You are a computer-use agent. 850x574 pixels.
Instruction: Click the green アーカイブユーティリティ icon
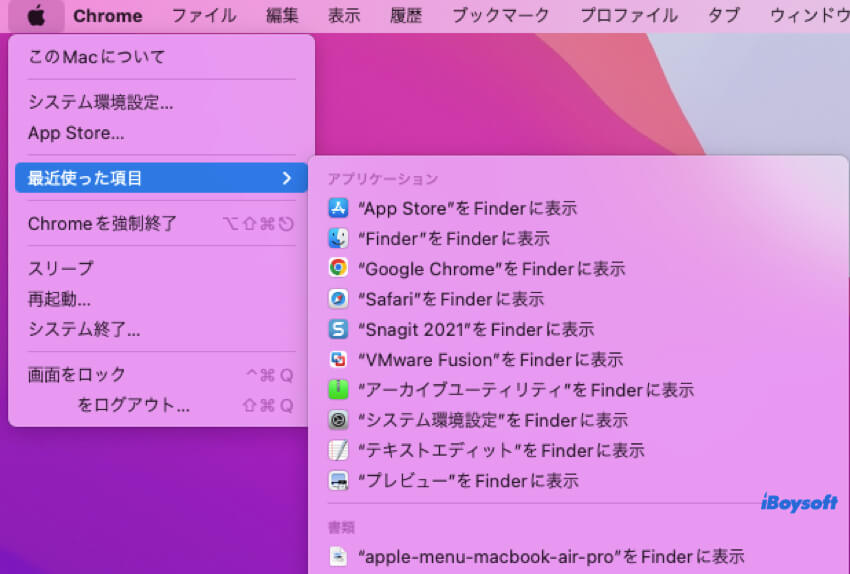[x=338, y=390]
